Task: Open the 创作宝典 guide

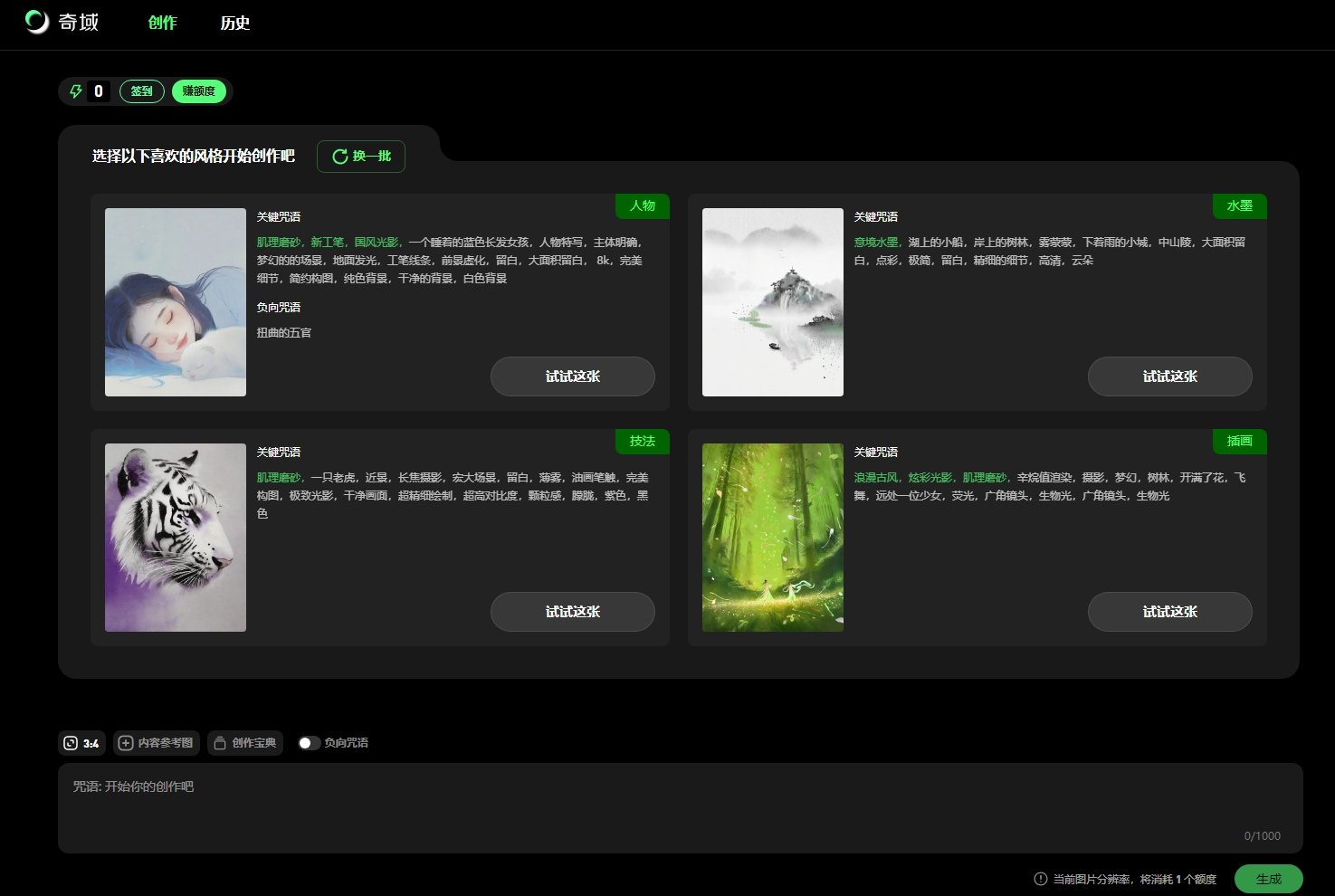Action: point(245,743)
